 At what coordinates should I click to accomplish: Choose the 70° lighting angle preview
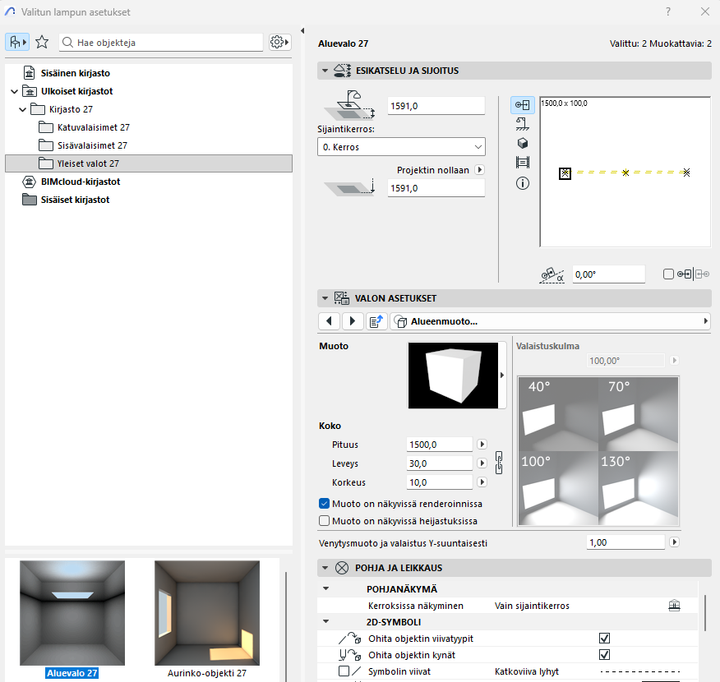click(x=638, y=411)
